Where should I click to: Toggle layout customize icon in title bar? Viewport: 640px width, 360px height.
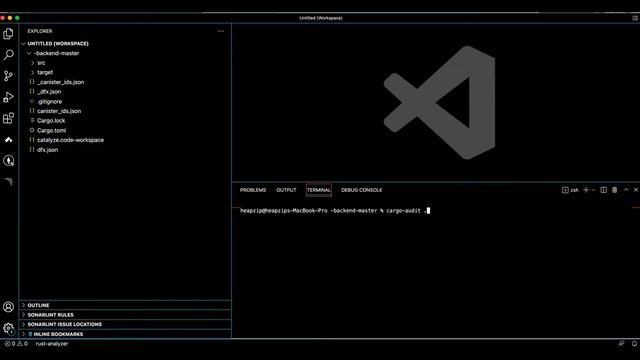click(635, 18)
